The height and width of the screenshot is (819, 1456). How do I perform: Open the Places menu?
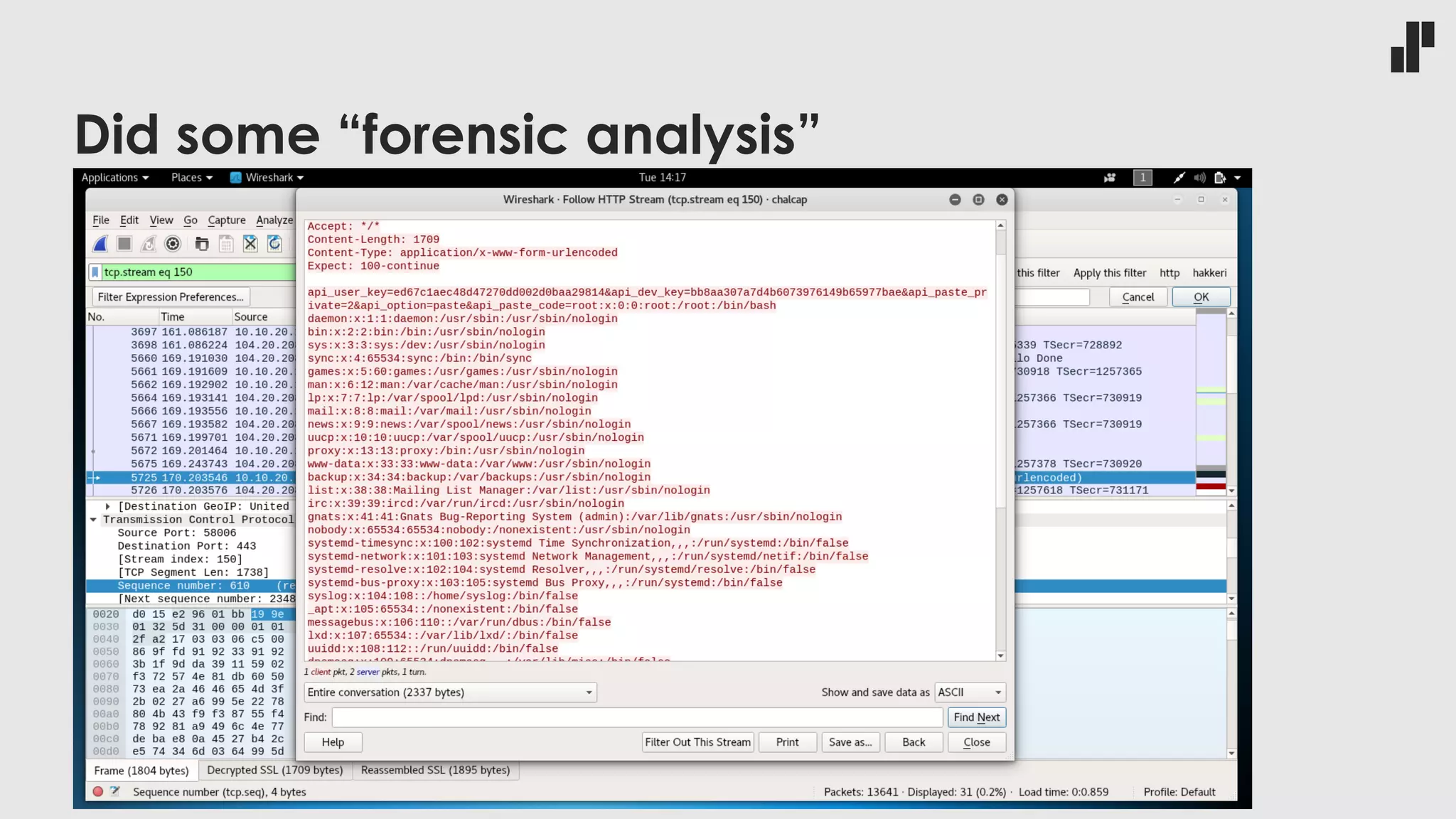pyautogui.click(x=192, y=178)
